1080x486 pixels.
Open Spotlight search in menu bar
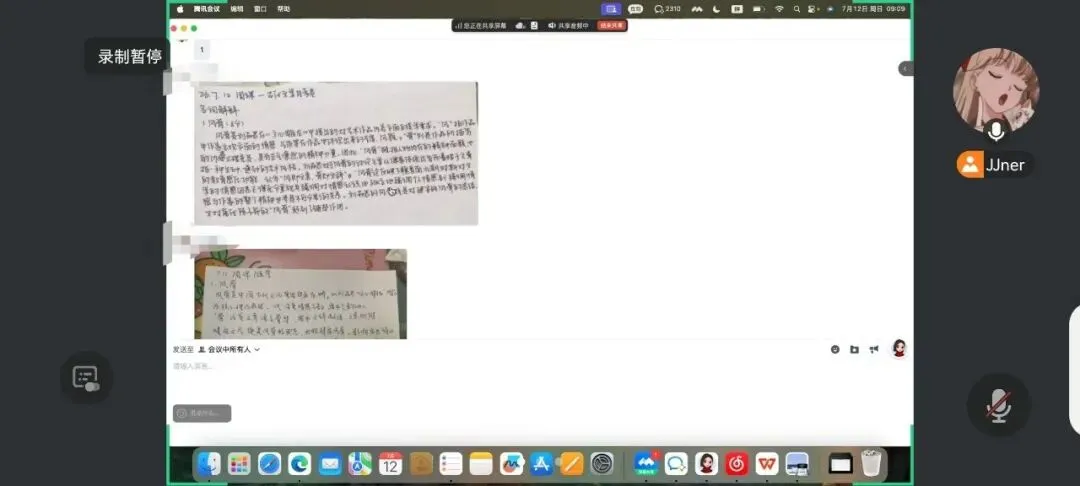(797, 9)
